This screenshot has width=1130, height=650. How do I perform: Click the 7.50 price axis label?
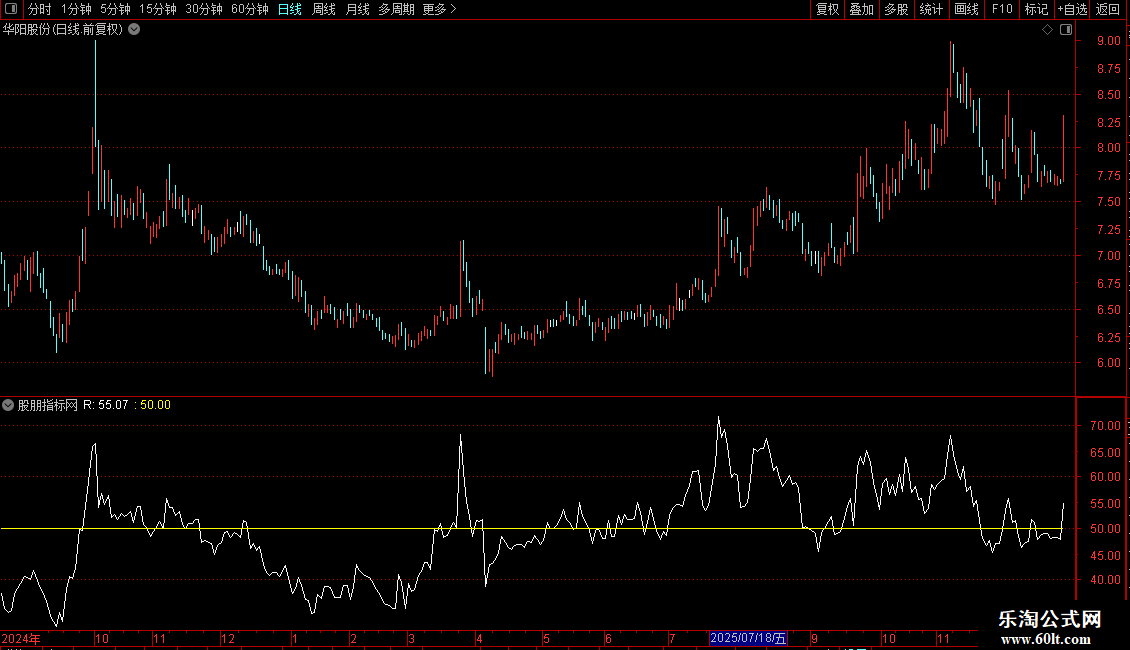coord(1108,202)
